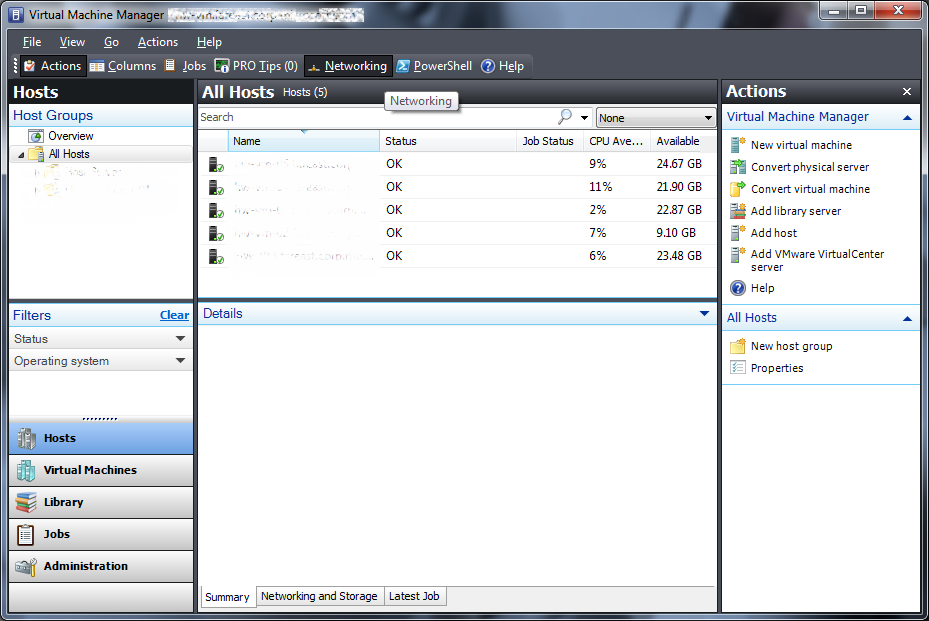Click the Help icon in Actions pane
Image resolution: width=929 pixels, height=621 pixels.
(738, 288)
